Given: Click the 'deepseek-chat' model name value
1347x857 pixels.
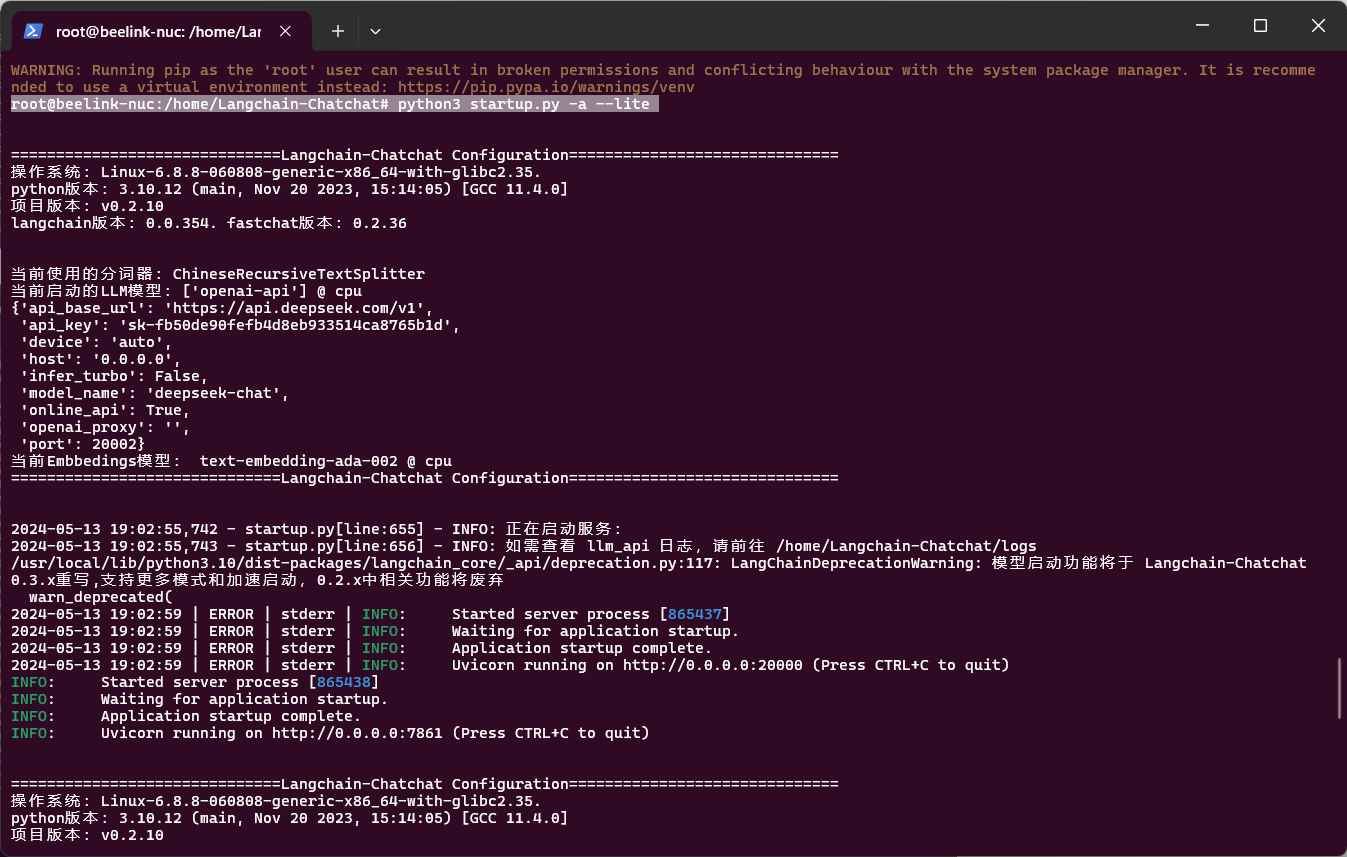Looking at the screenshot, I should [x=217, y=393].
